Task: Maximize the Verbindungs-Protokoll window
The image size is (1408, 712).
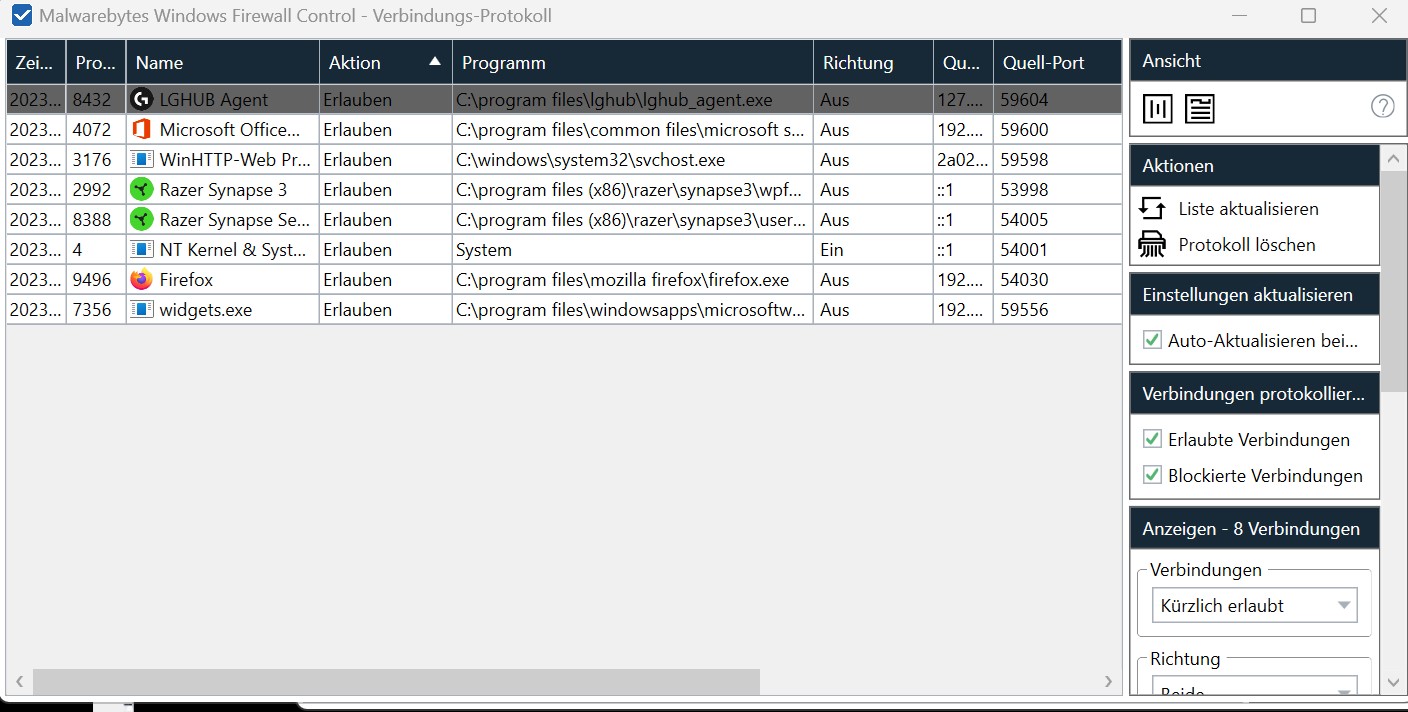Action: tap(1308, 16)
